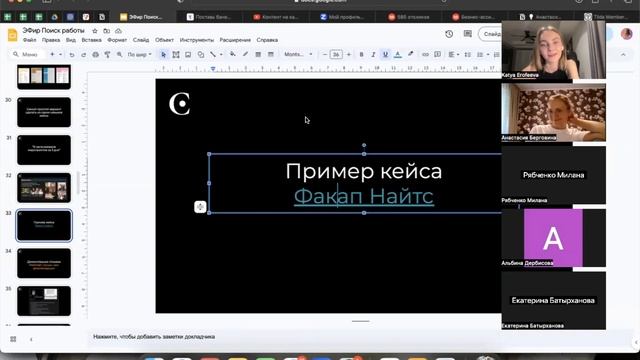Screen dimensions: 640x360
Task: Click the 'Пример кейса' heading text
Action: tap(364, 171)
